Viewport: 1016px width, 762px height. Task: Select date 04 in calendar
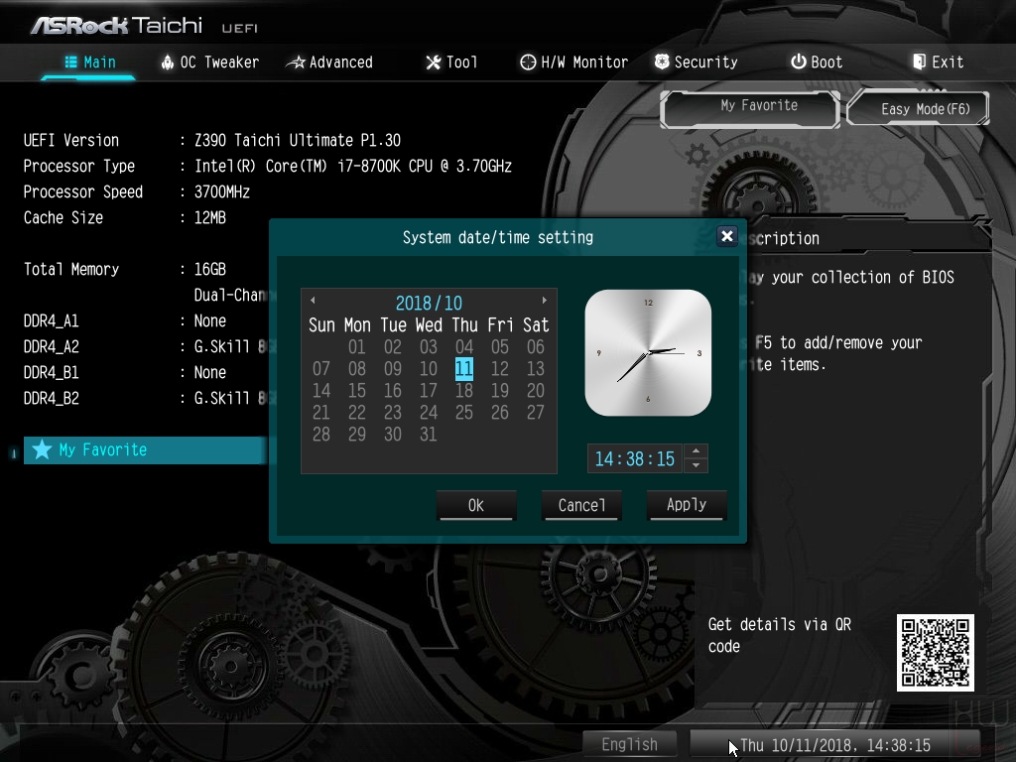tap(464, 347)
